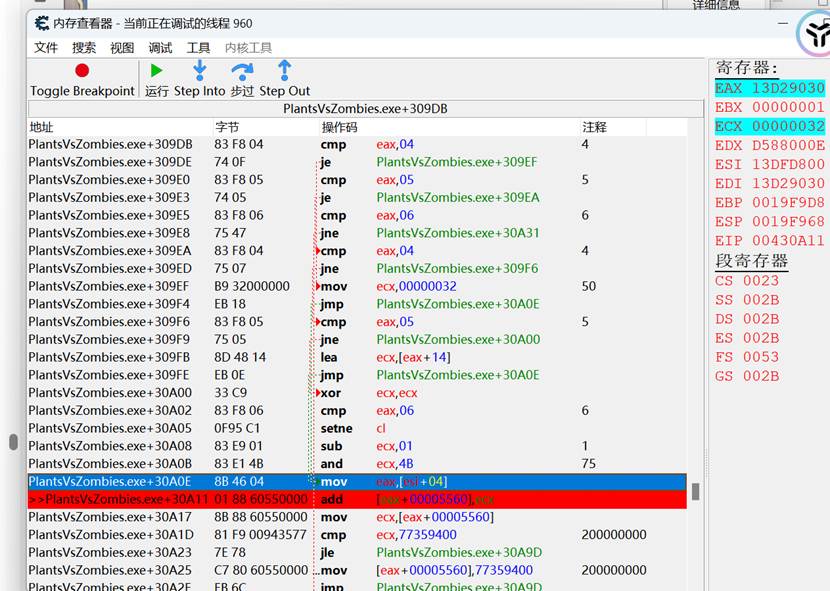Open the 视图 menu
This screenshot has width=830, height=591.
pos(122,48)
